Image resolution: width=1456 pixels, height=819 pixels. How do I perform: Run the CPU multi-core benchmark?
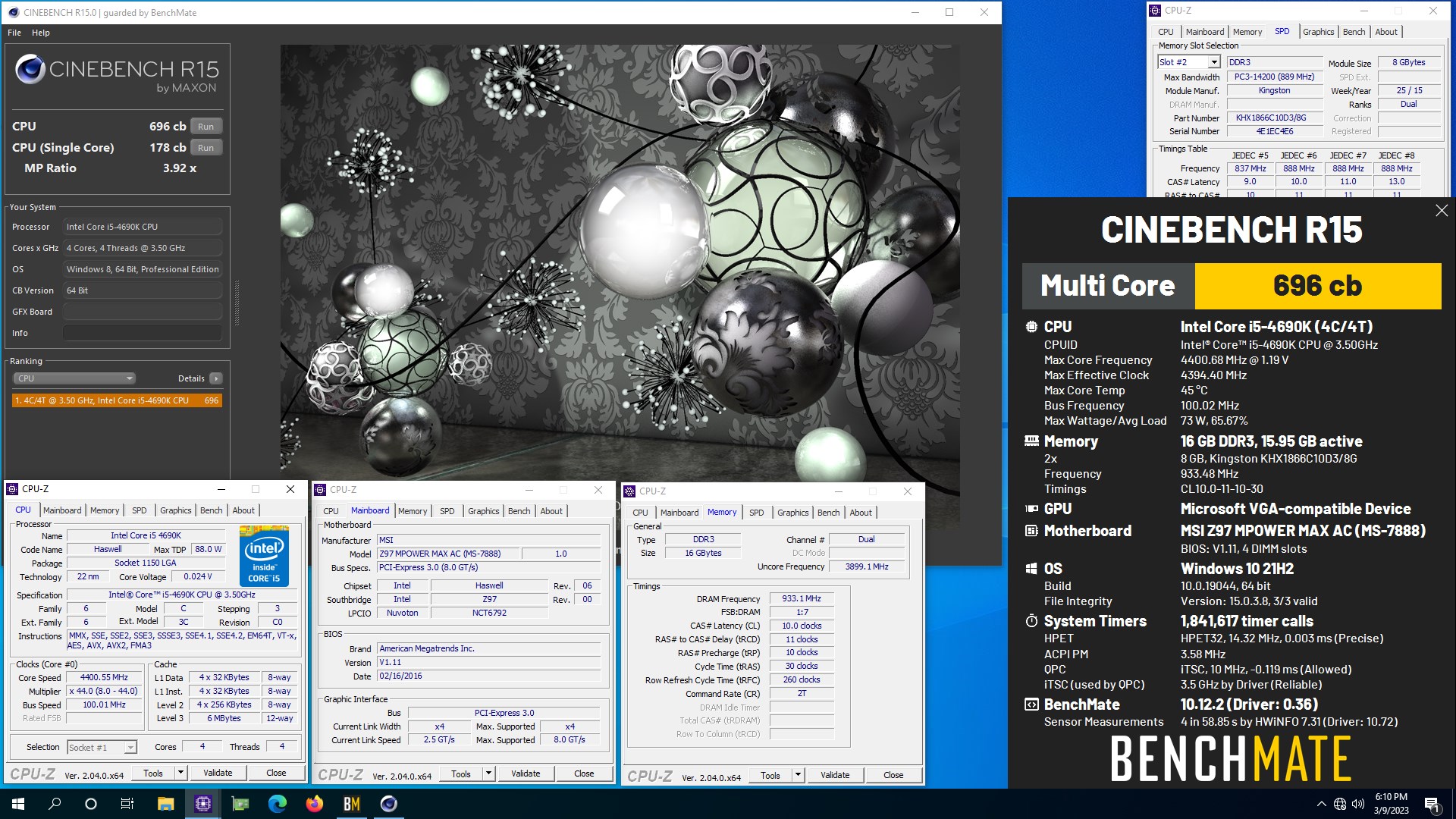[x=206, y=127]
